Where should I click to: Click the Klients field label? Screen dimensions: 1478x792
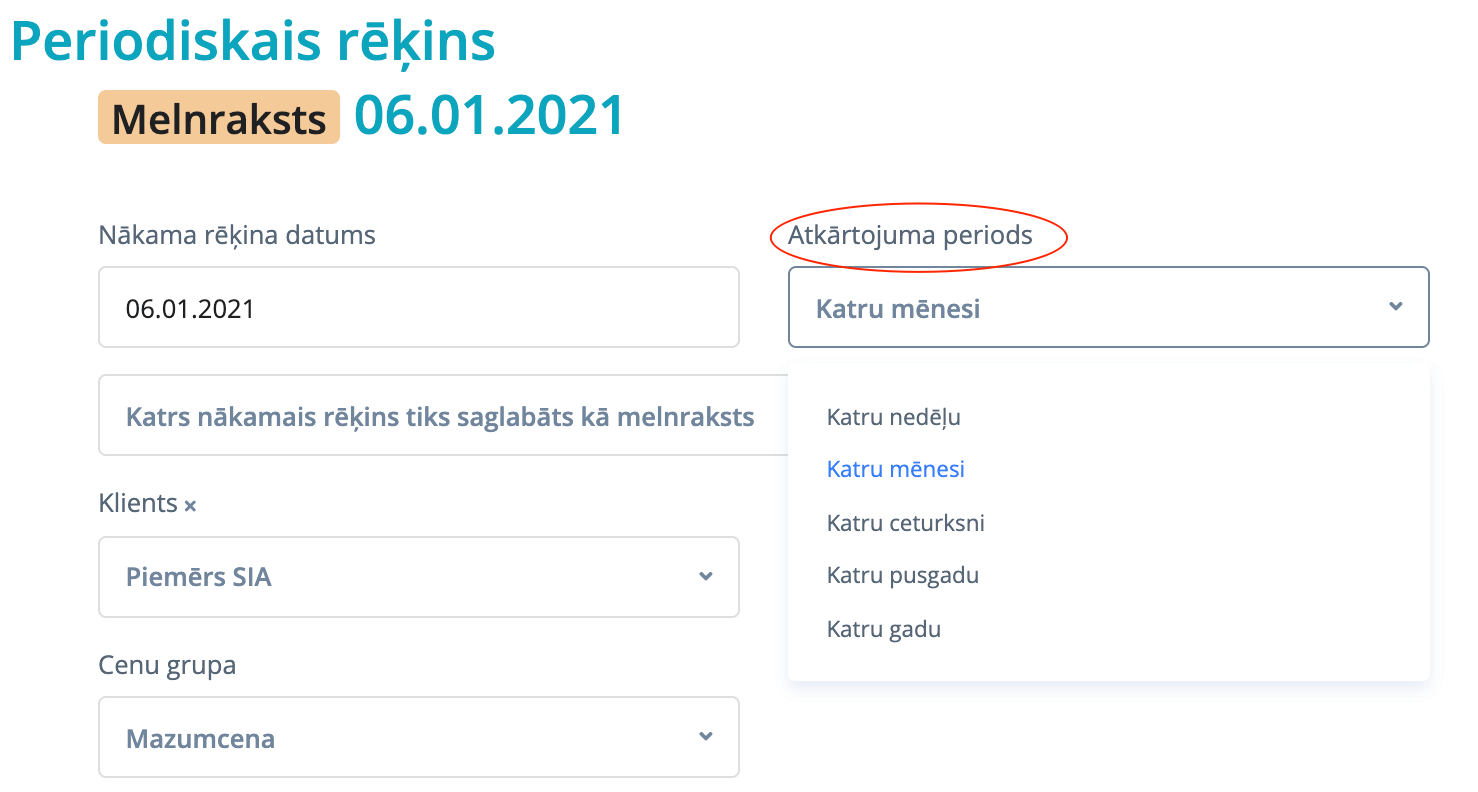138,503
